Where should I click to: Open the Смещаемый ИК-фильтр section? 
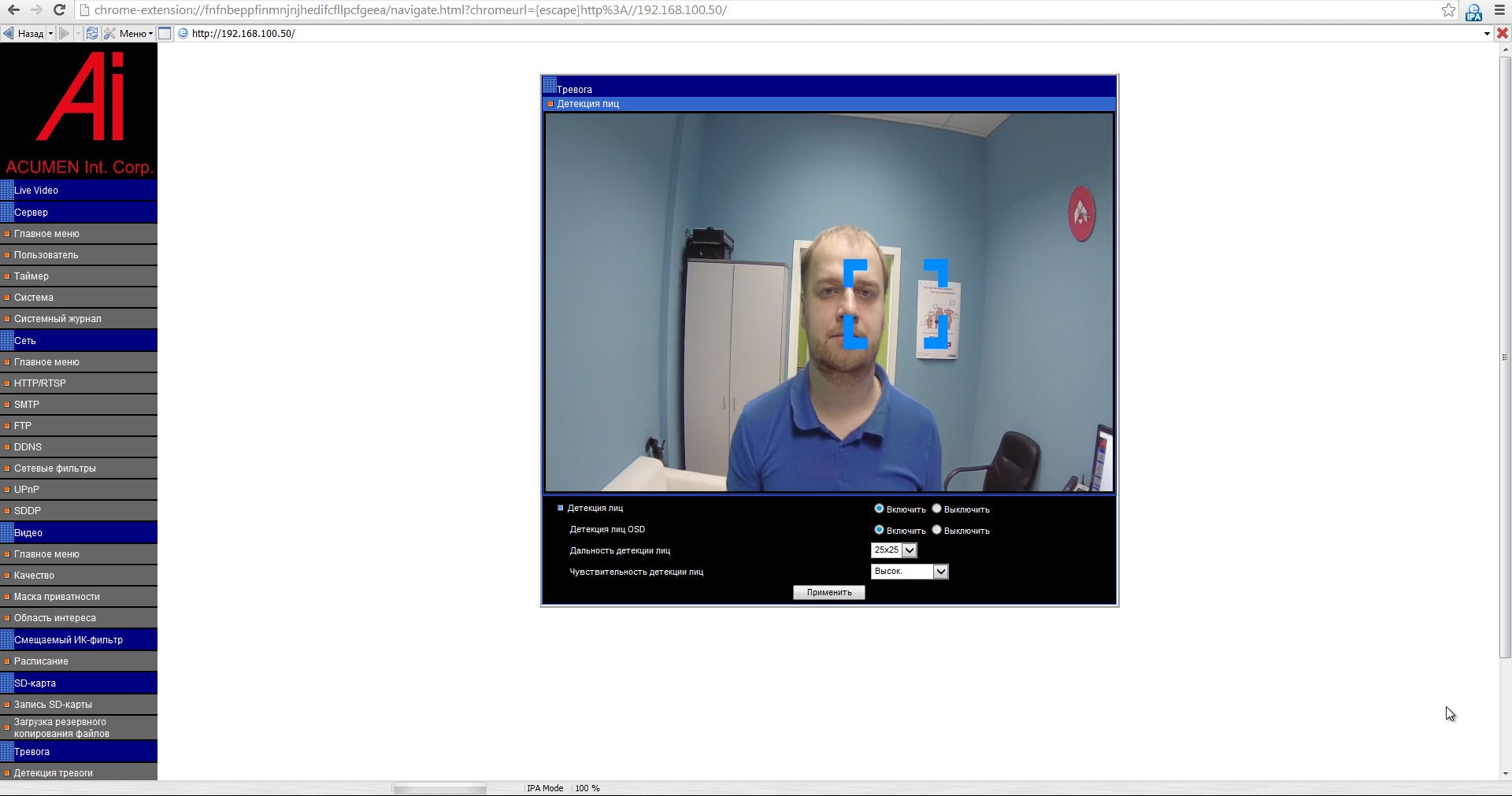pyautogui.click(x=79, y=639)
